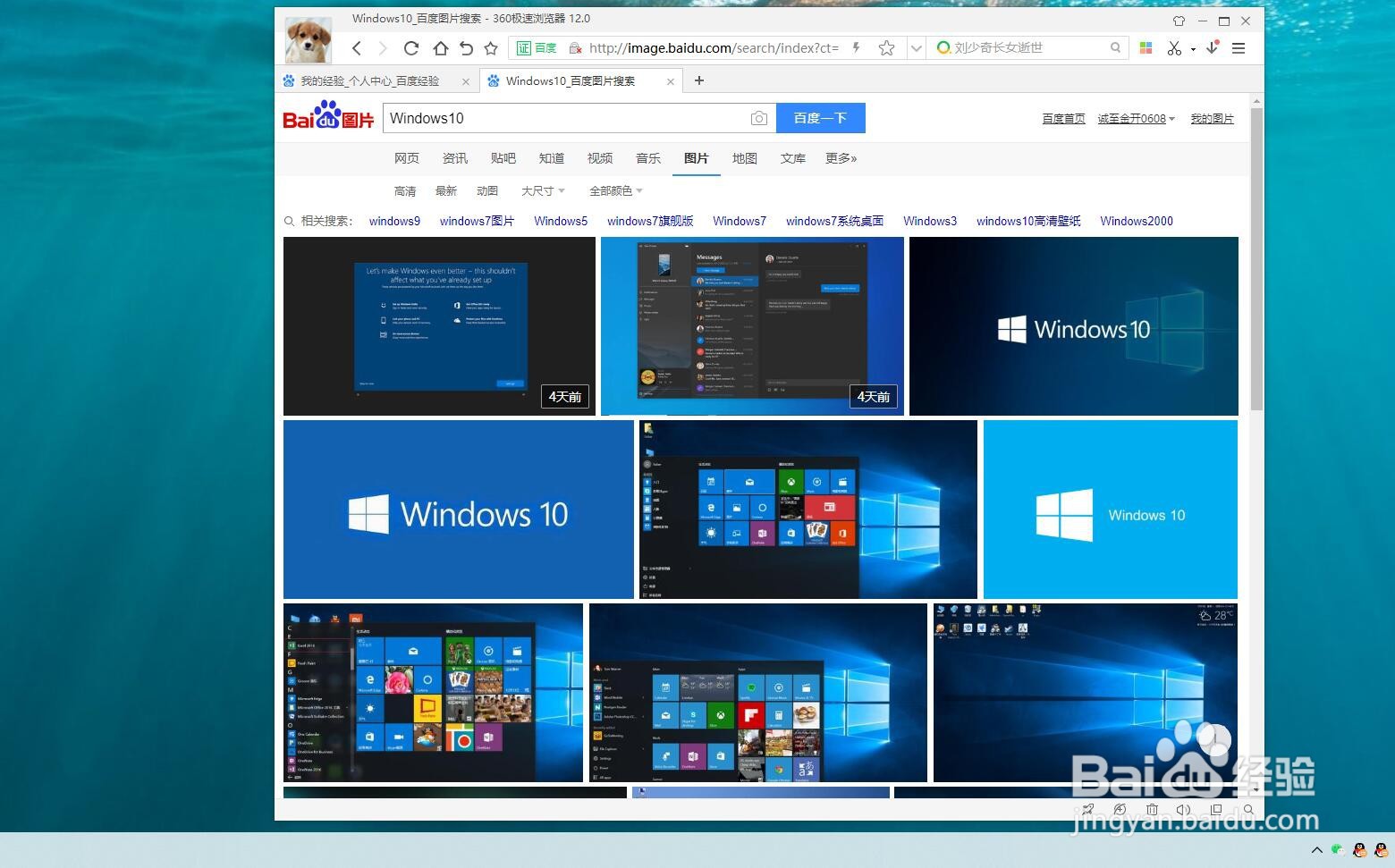Click the browser forward arrow
The width and height of the screenshot is (1395, 868).
click(x=383, y=48)
